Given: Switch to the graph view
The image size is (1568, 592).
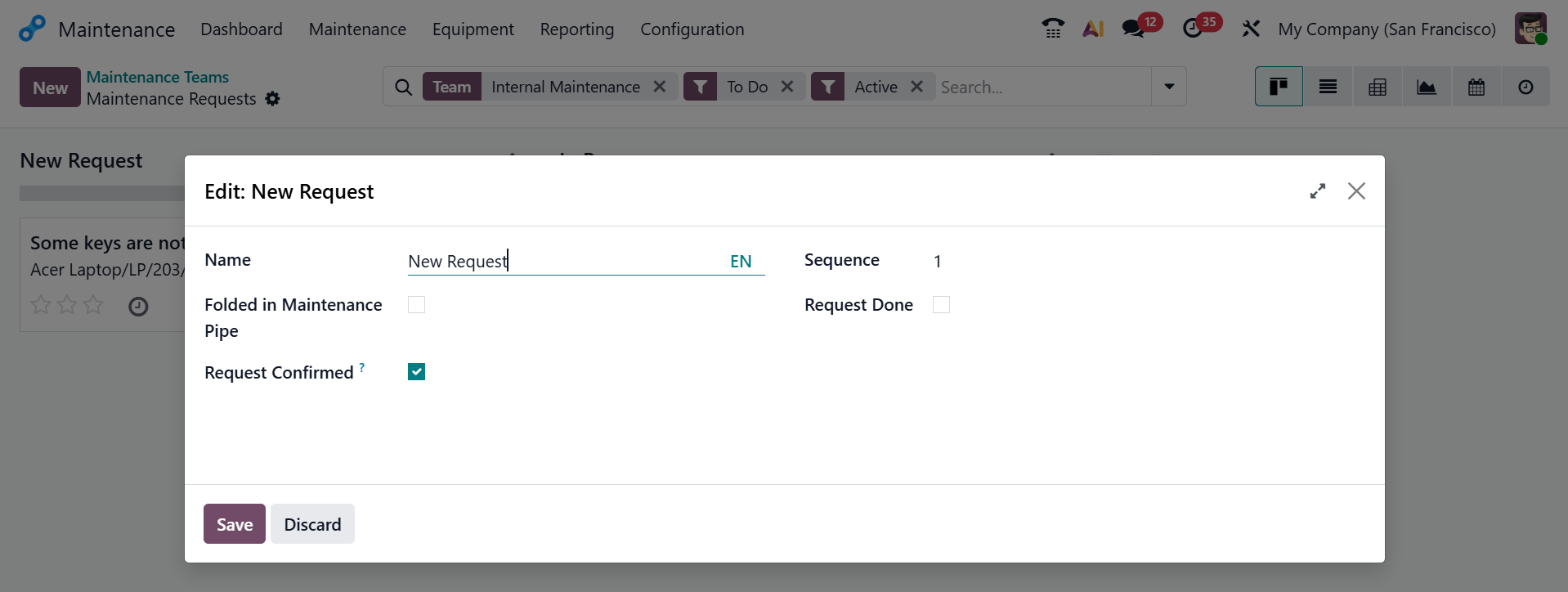Looking at the screenshot, I should point(1427,87).
